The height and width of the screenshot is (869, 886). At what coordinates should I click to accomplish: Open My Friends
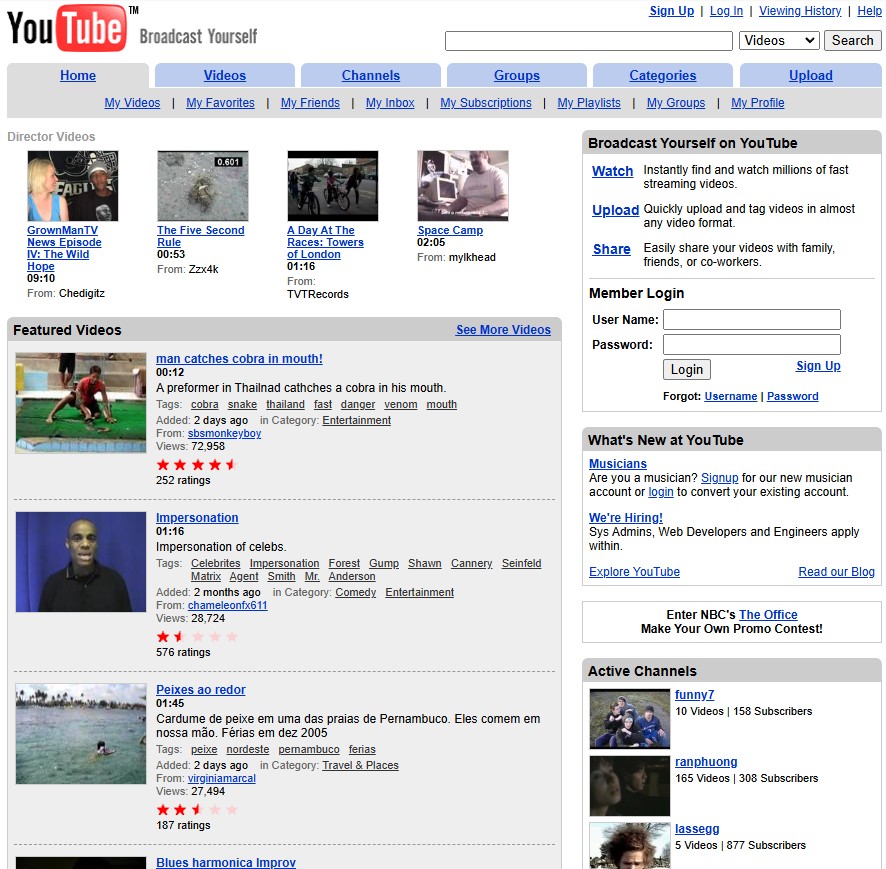310,103
